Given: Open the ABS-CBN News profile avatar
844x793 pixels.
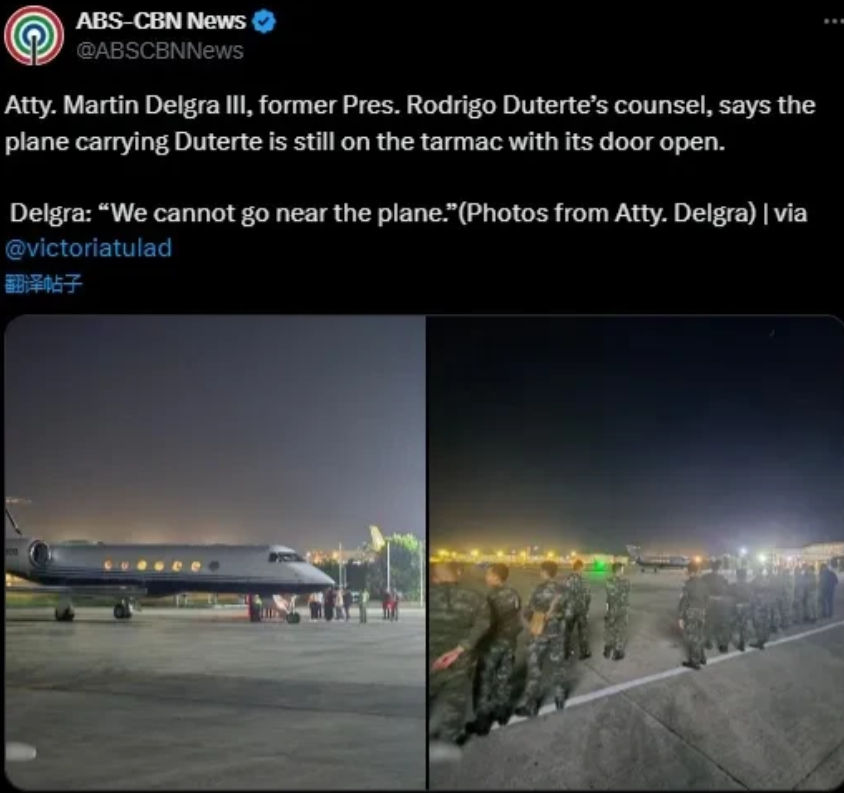Looking at the screenshot, I should 34,36.
